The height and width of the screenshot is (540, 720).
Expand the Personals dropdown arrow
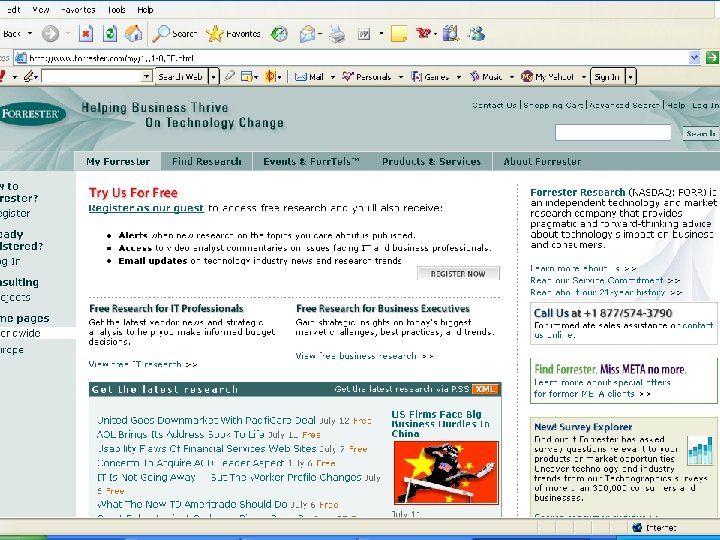pyautogui.click(x=400, y=77)
